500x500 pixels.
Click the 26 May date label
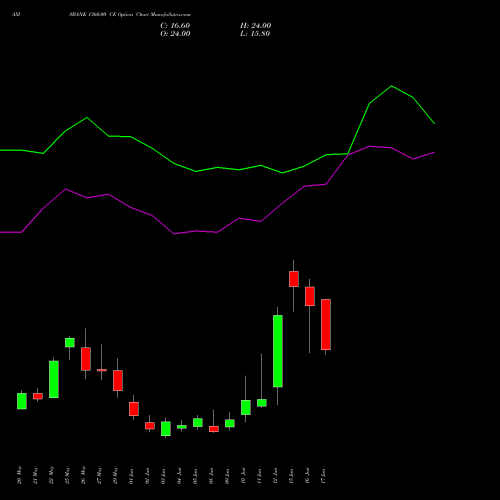pos(83,475)
